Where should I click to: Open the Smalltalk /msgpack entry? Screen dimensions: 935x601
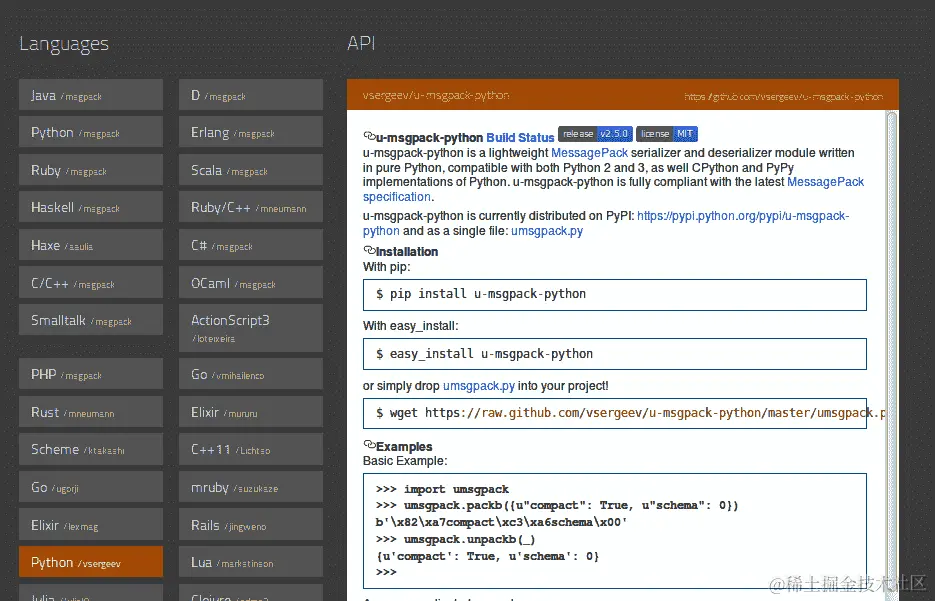pos(91,320)
